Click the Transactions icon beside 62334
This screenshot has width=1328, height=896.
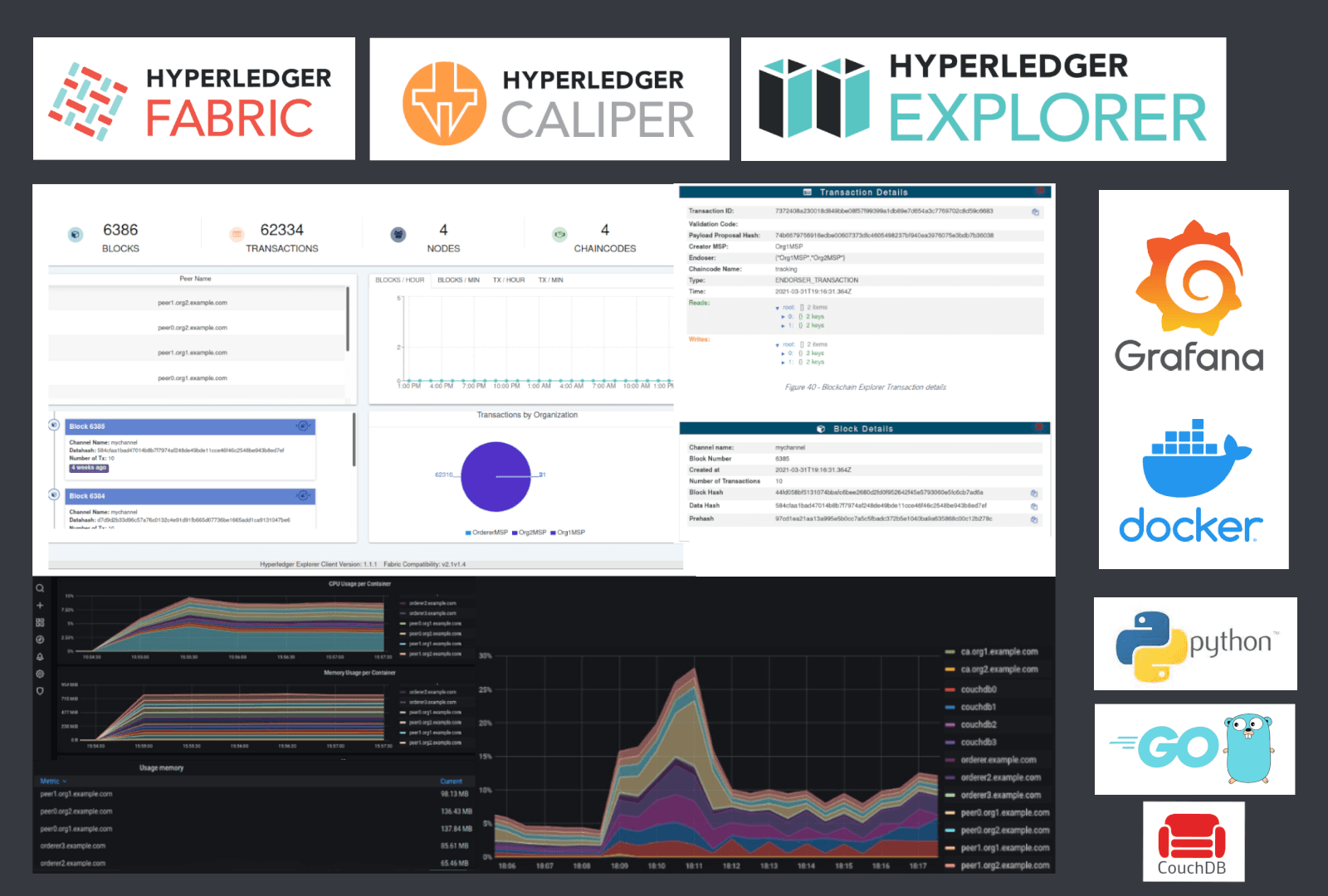237,235
